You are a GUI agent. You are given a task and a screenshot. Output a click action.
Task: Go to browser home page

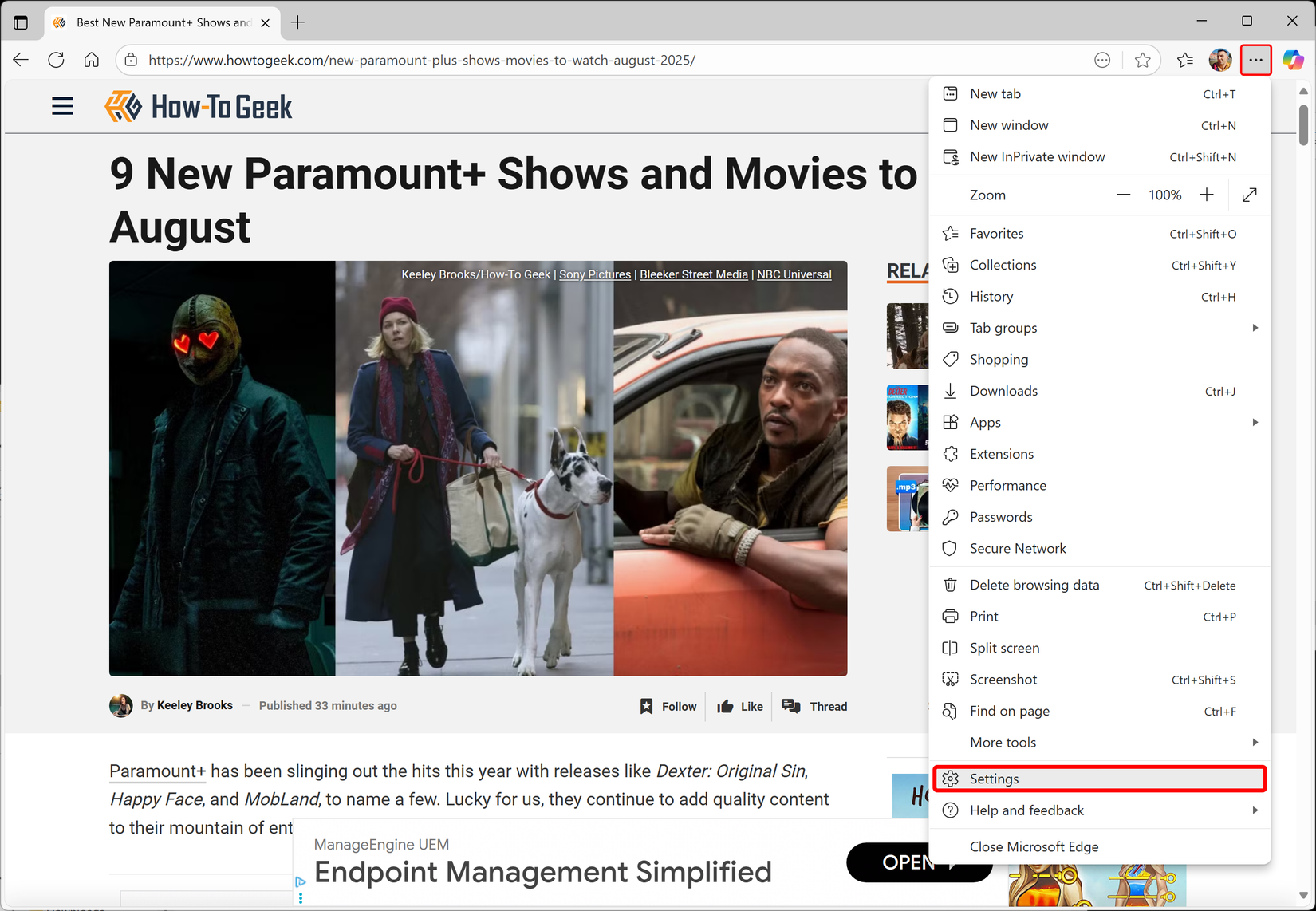(x=92, y=60)
